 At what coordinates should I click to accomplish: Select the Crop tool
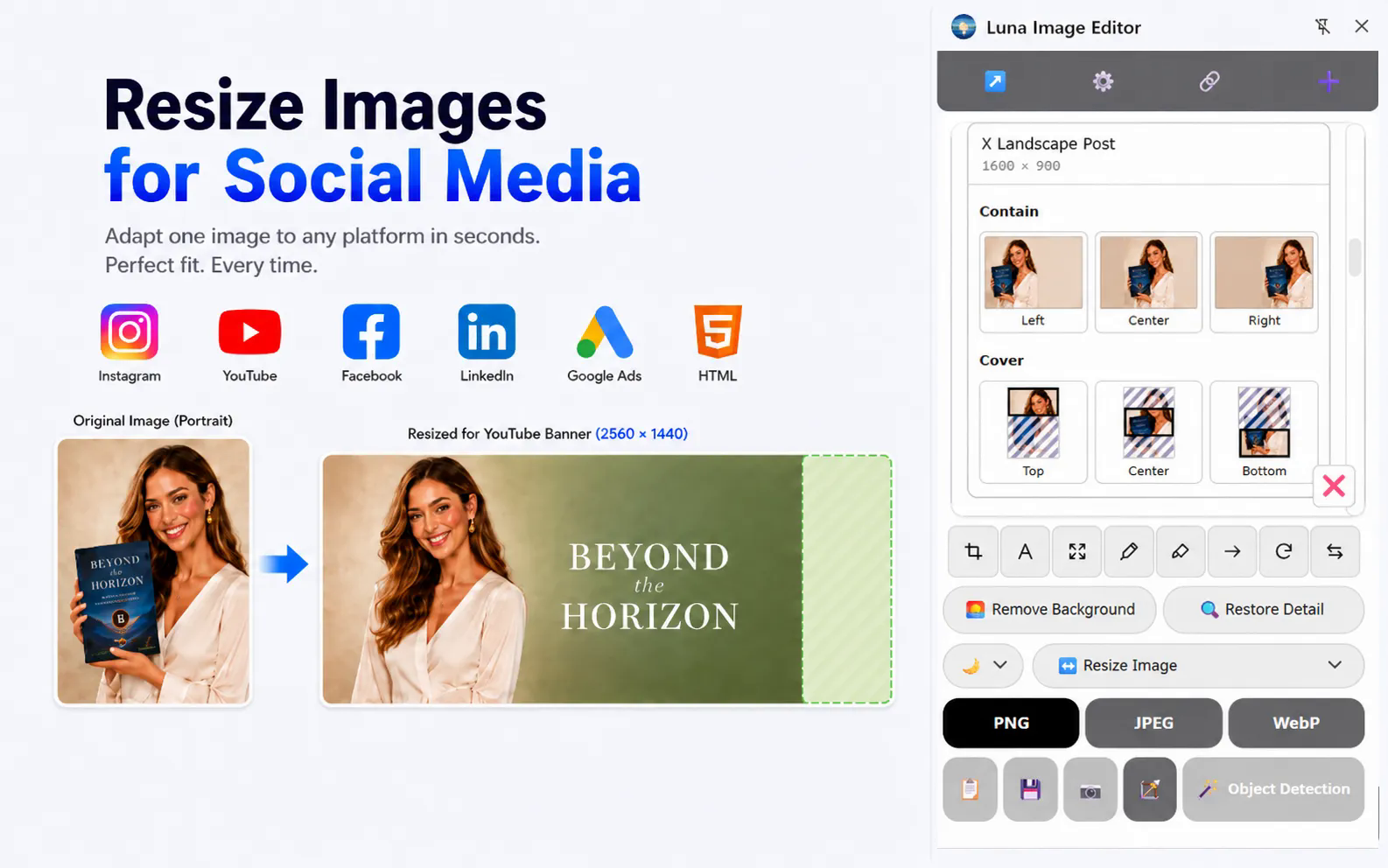[973, 551]
